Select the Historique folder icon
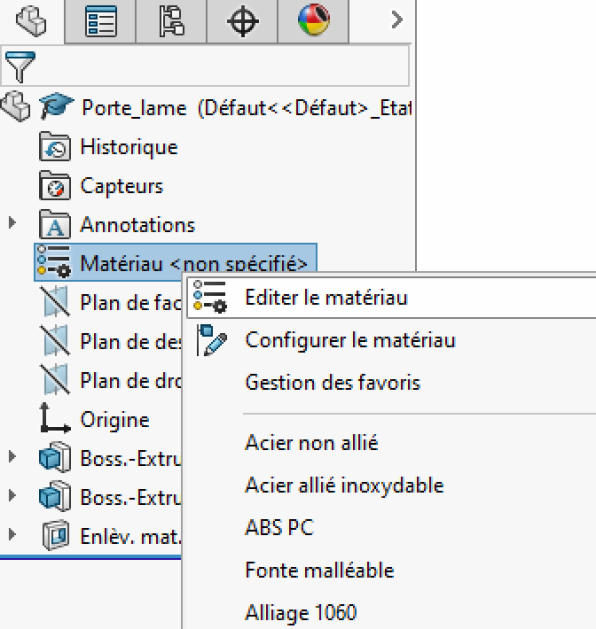 coord(55,147)
